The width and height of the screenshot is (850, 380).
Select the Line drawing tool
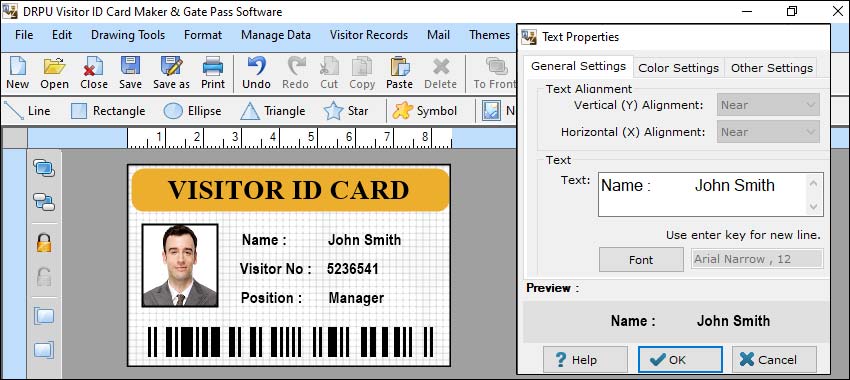click(28, 111)
